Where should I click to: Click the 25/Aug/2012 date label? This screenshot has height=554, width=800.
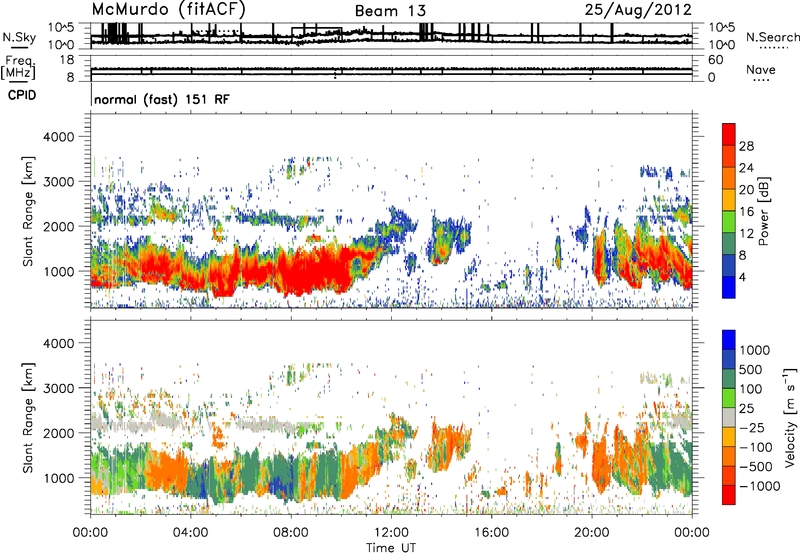(638, 10)
